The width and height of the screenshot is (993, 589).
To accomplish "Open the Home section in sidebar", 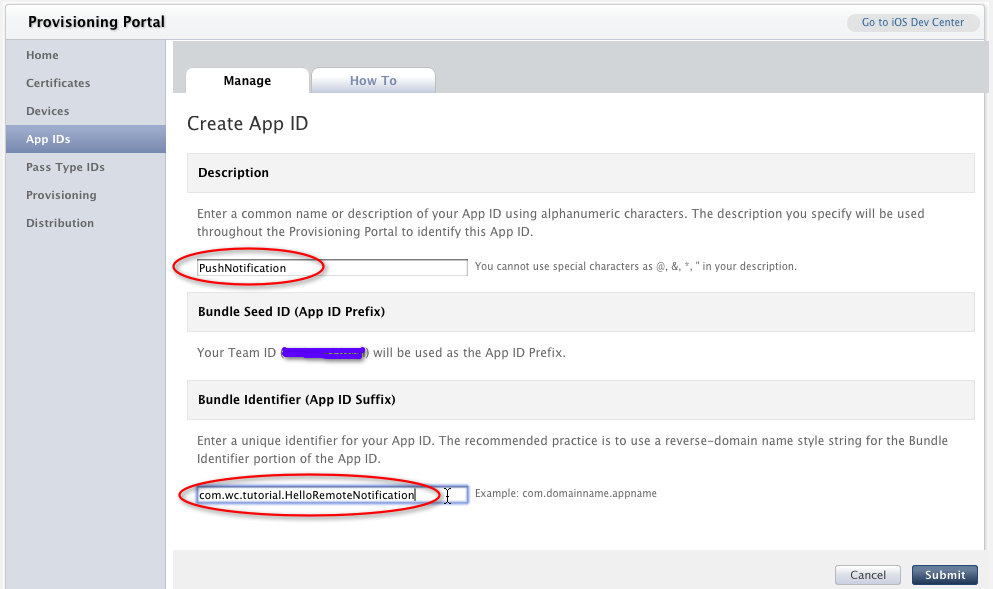I will pos(42,55).
